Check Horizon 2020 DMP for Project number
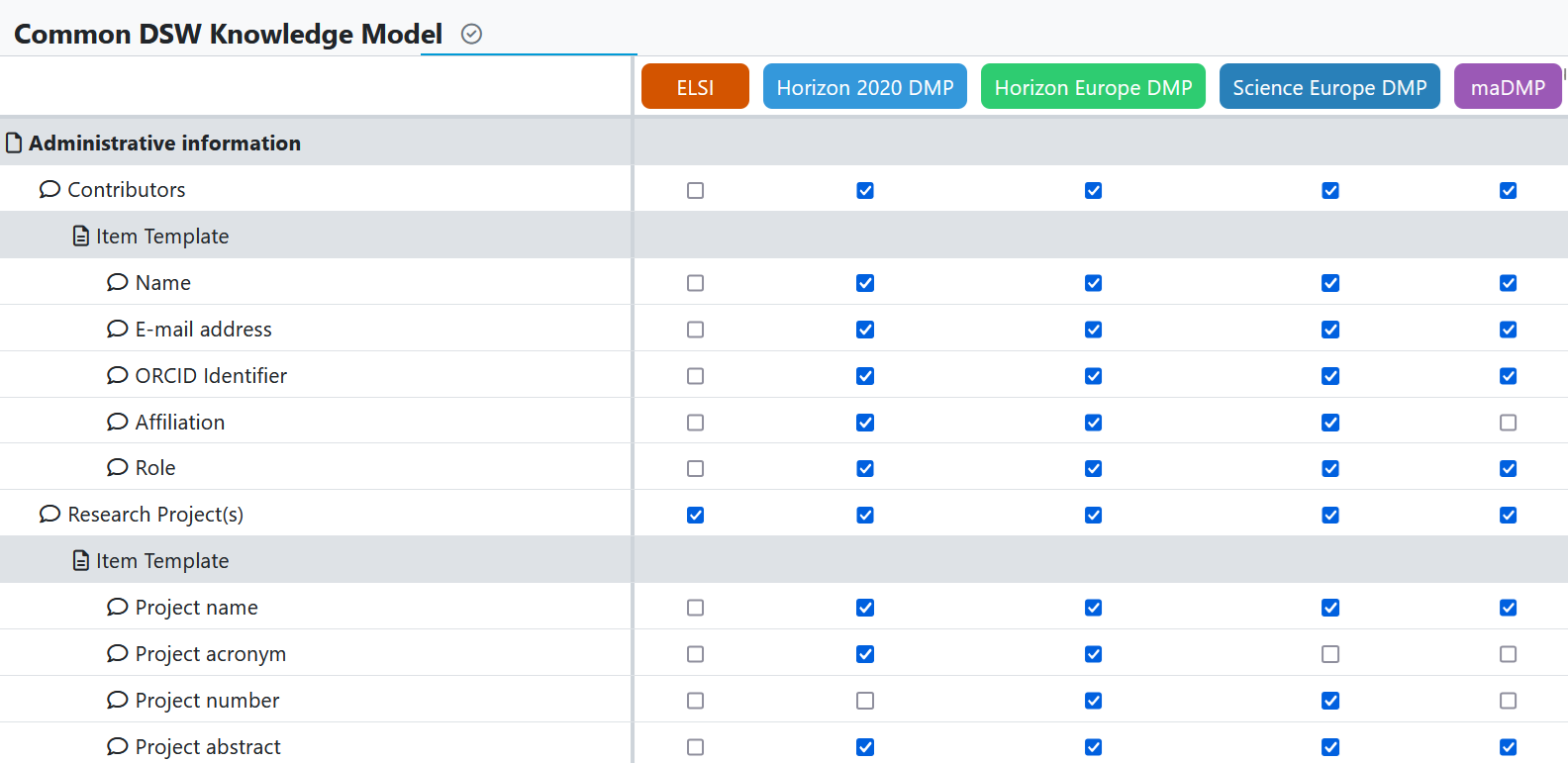The image size is (1568, 763). (x=865, y=701)
